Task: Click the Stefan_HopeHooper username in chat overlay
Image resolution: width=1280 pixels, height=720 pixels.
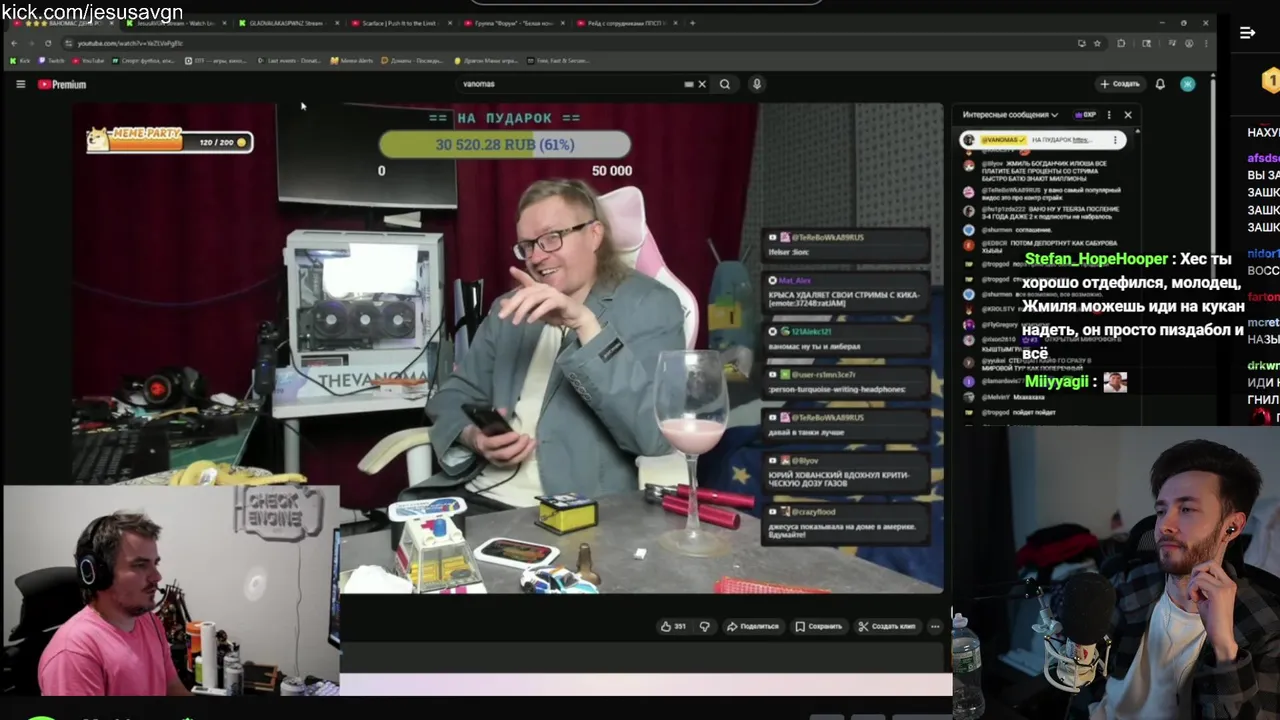Action: [x=1096, y=259]
